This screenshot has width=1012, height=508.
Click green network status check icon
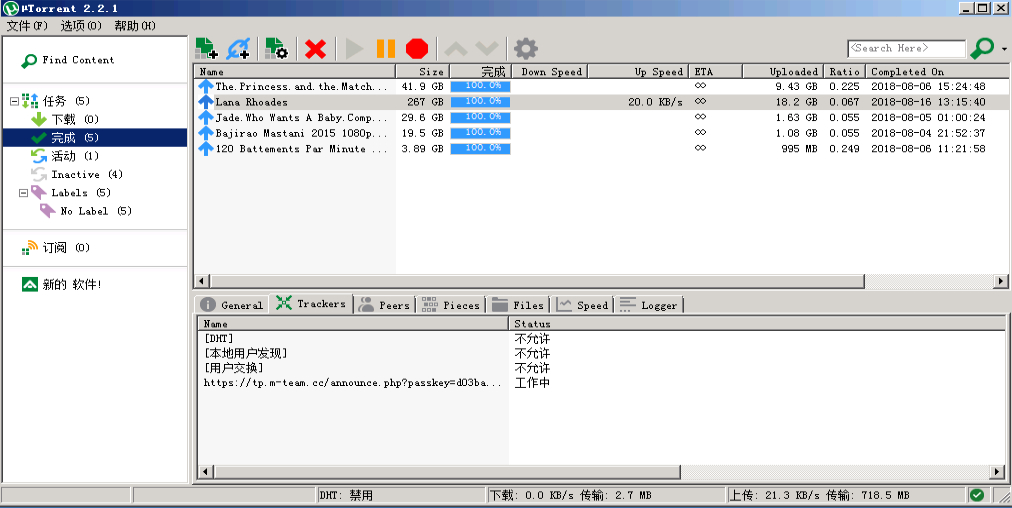coord(977,495)
